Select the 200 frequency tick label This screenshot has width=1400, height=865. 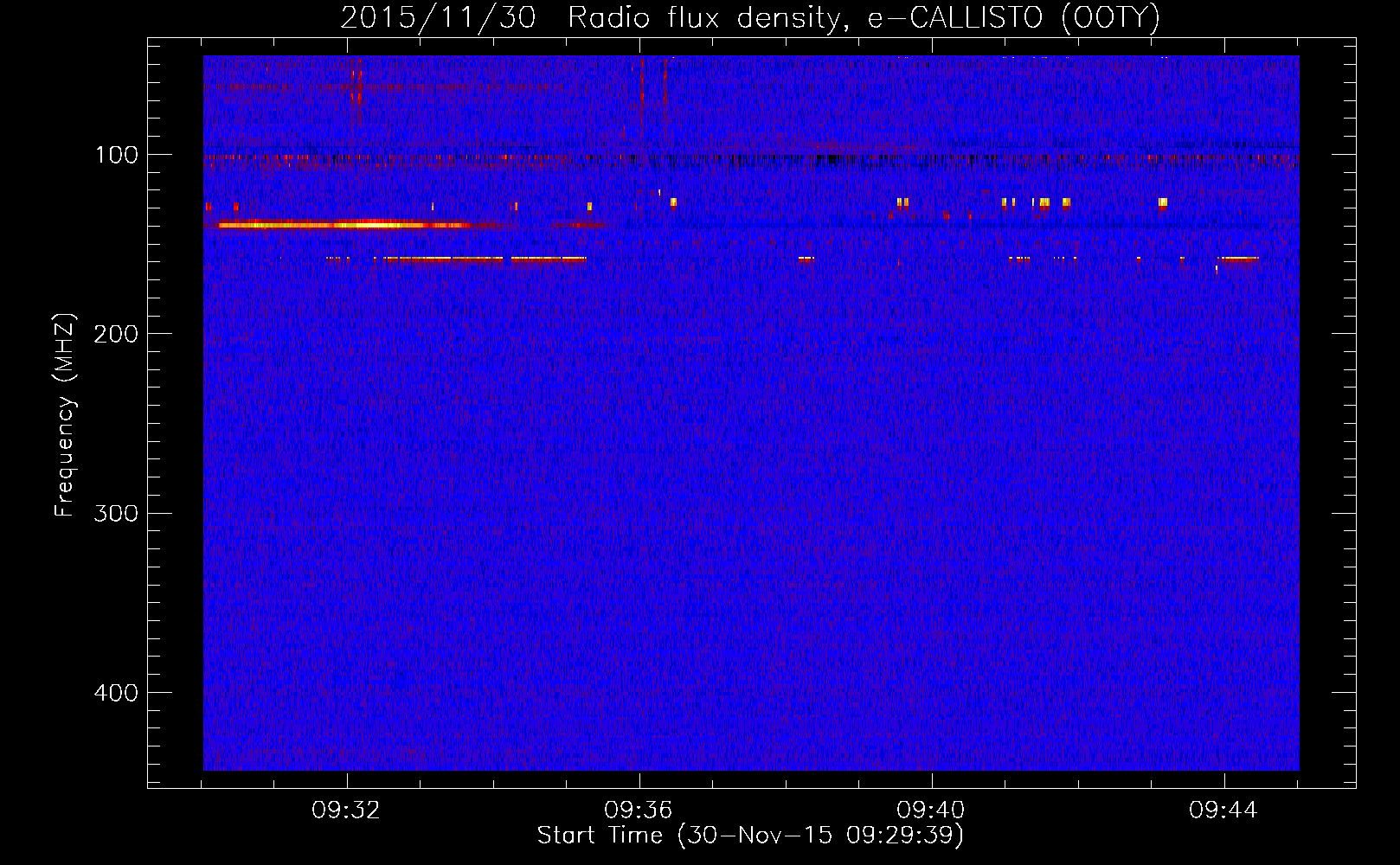click(116, 334)
